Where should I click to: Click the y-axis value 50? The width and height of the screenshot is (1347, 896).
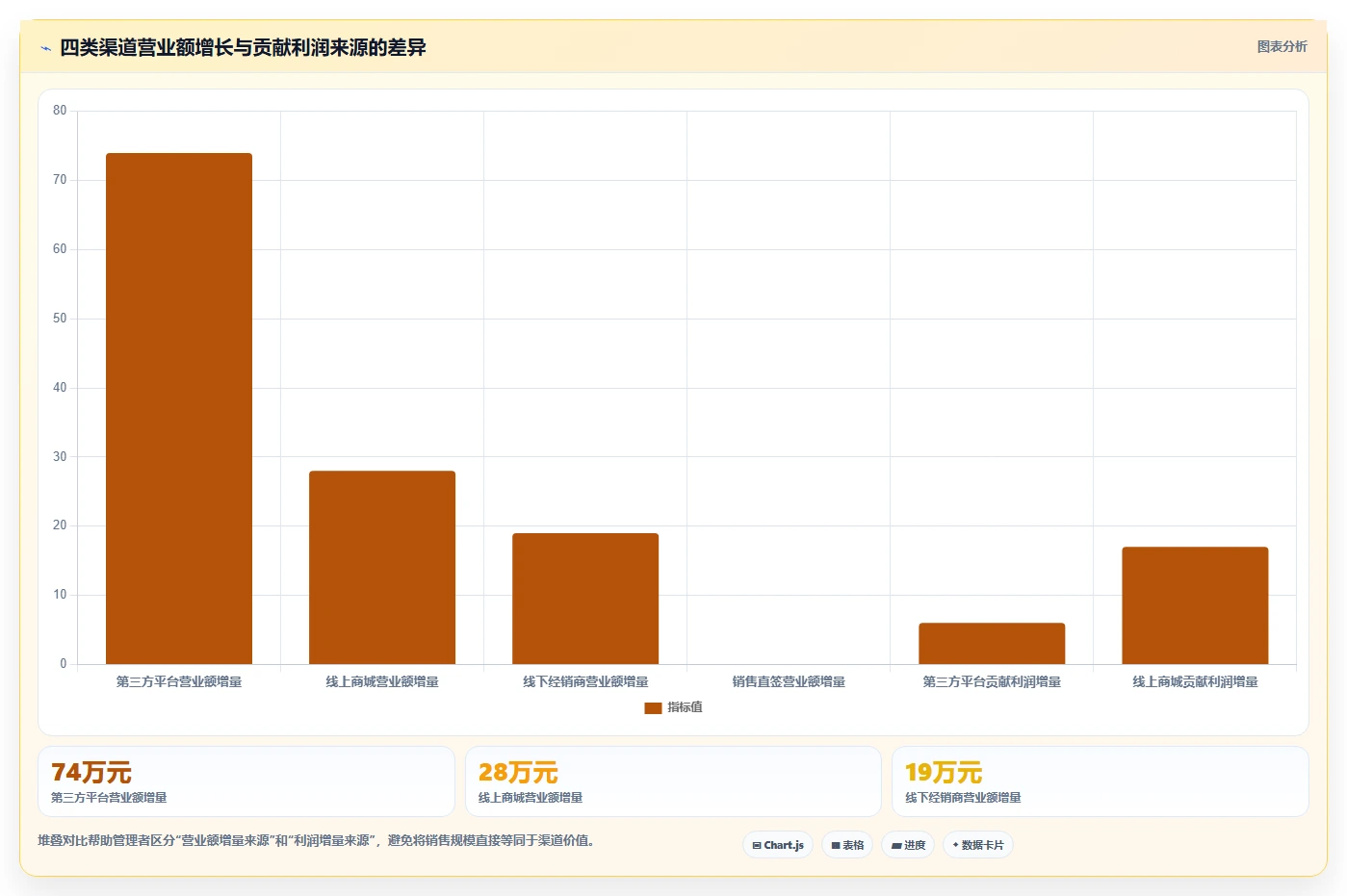60,319
